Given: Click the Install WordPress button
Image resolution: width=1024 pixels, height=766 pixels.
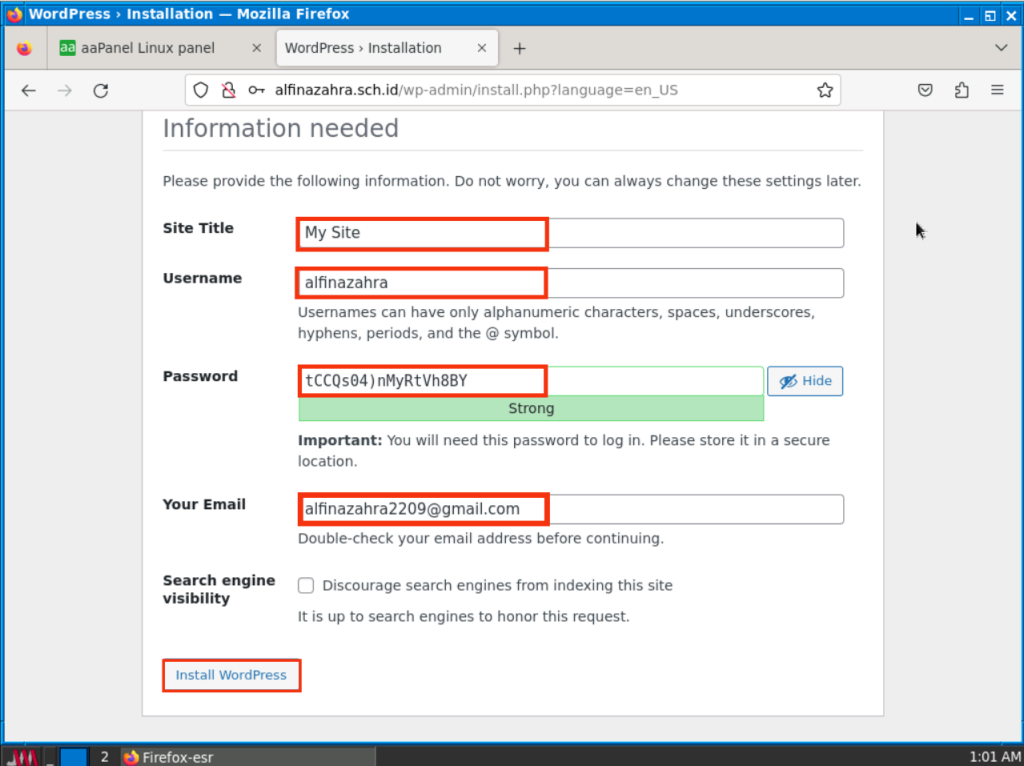Looking at the screenshot, I should [x=231, y=675].
